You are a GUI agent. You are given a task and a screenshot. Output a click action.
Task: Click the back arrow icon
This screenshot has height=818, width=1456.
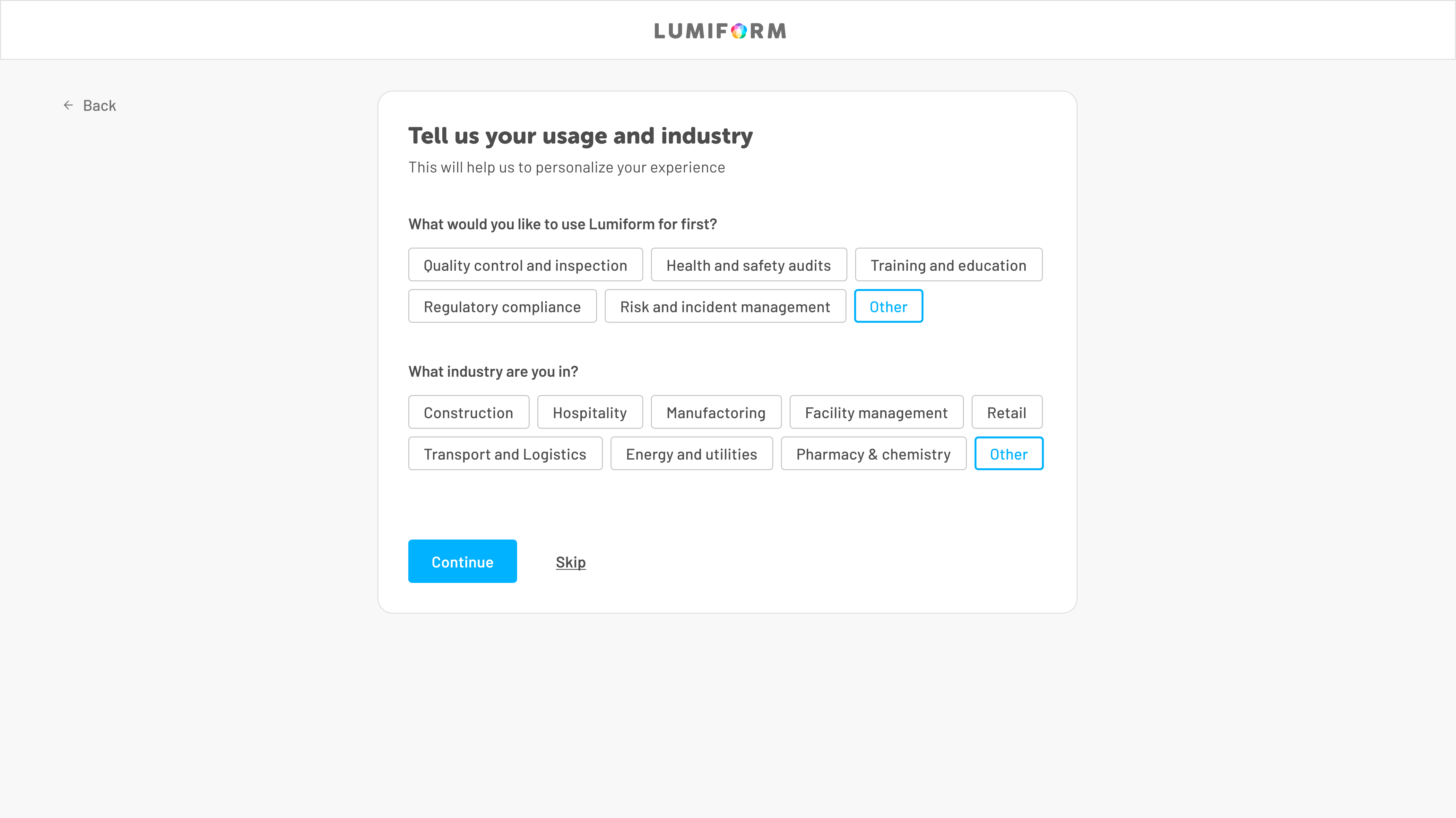pos(68,105)
